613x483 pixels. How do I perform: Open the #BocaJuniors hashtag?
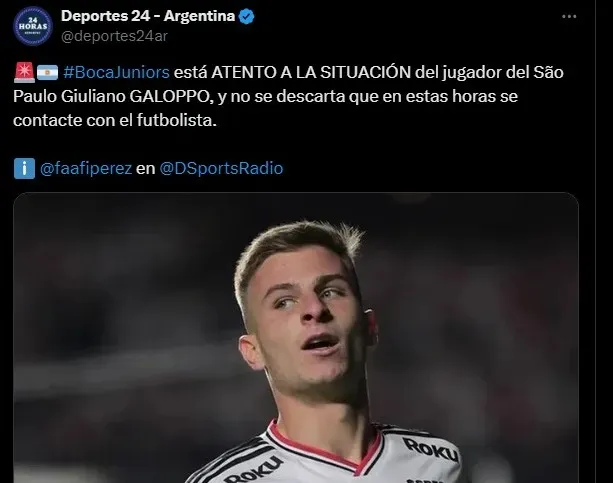[116, 72]
